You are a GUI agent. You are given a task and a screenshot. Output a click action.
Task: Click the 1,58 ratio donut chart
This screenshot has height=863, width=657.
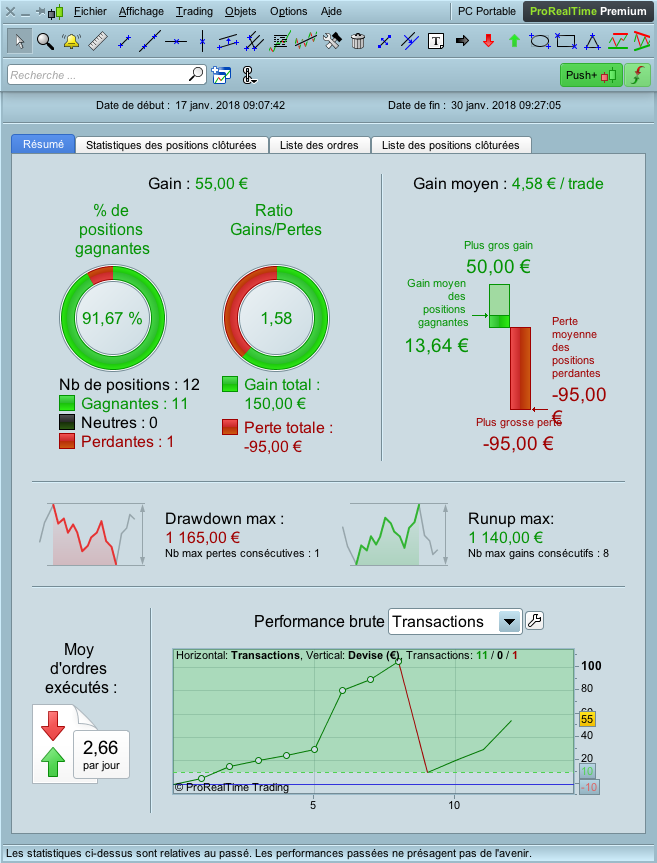(x=276, y=318)
